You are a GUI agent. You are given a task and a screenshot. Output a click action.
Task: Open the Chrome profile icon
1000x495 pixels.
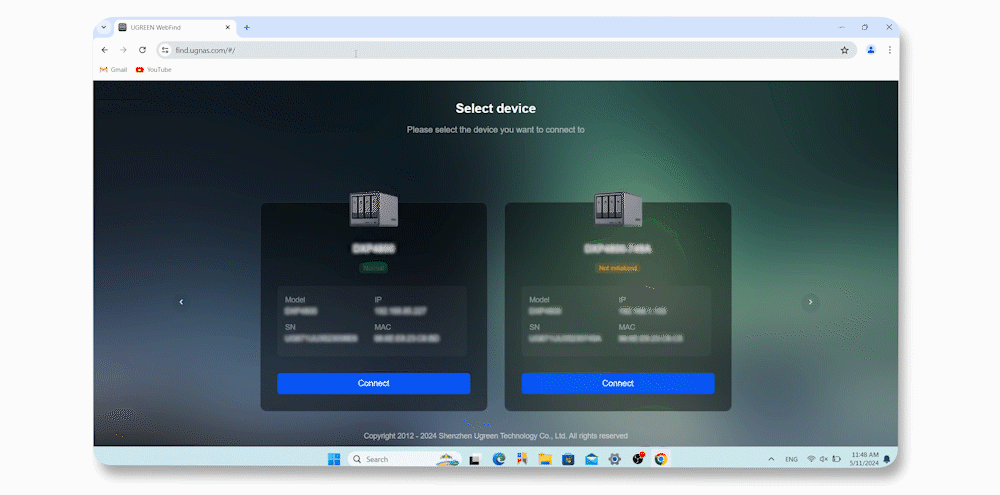[x=871, y=50]
